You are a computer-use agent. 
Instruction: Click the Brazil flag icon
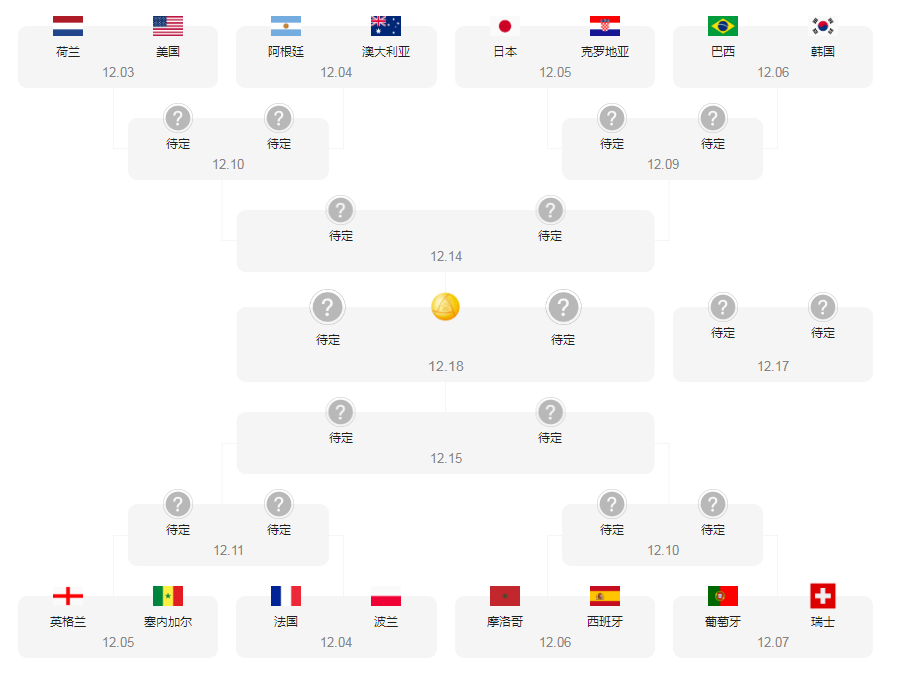point(723,26)
